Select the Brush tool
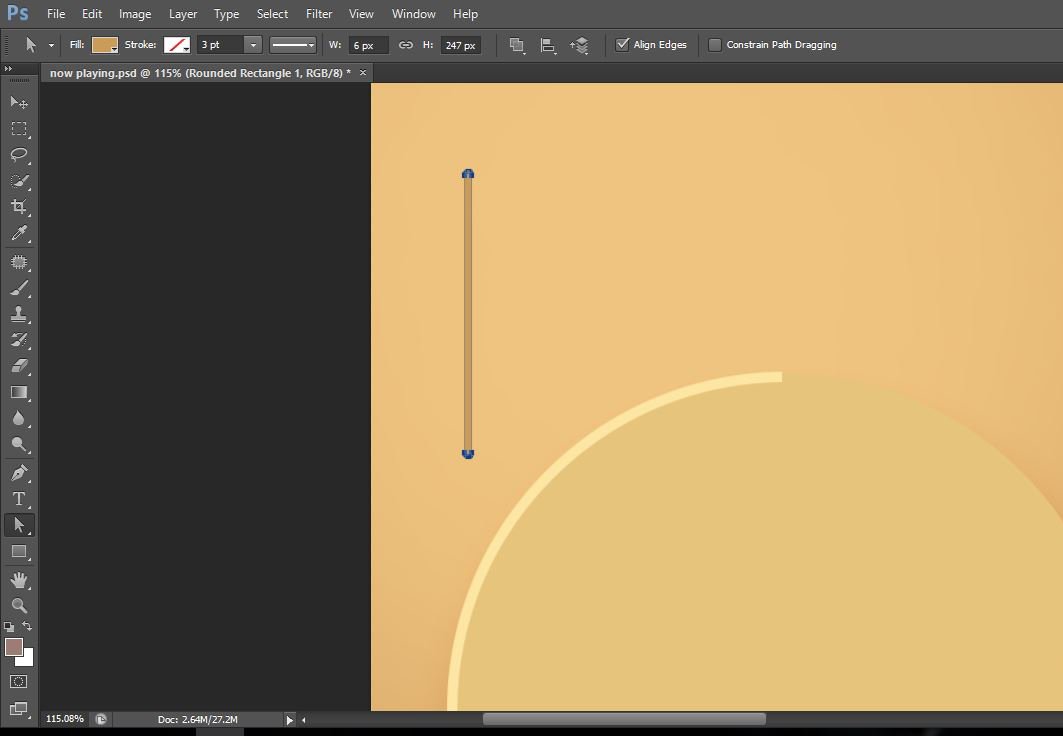The image size is (1063, 736). 19,288
